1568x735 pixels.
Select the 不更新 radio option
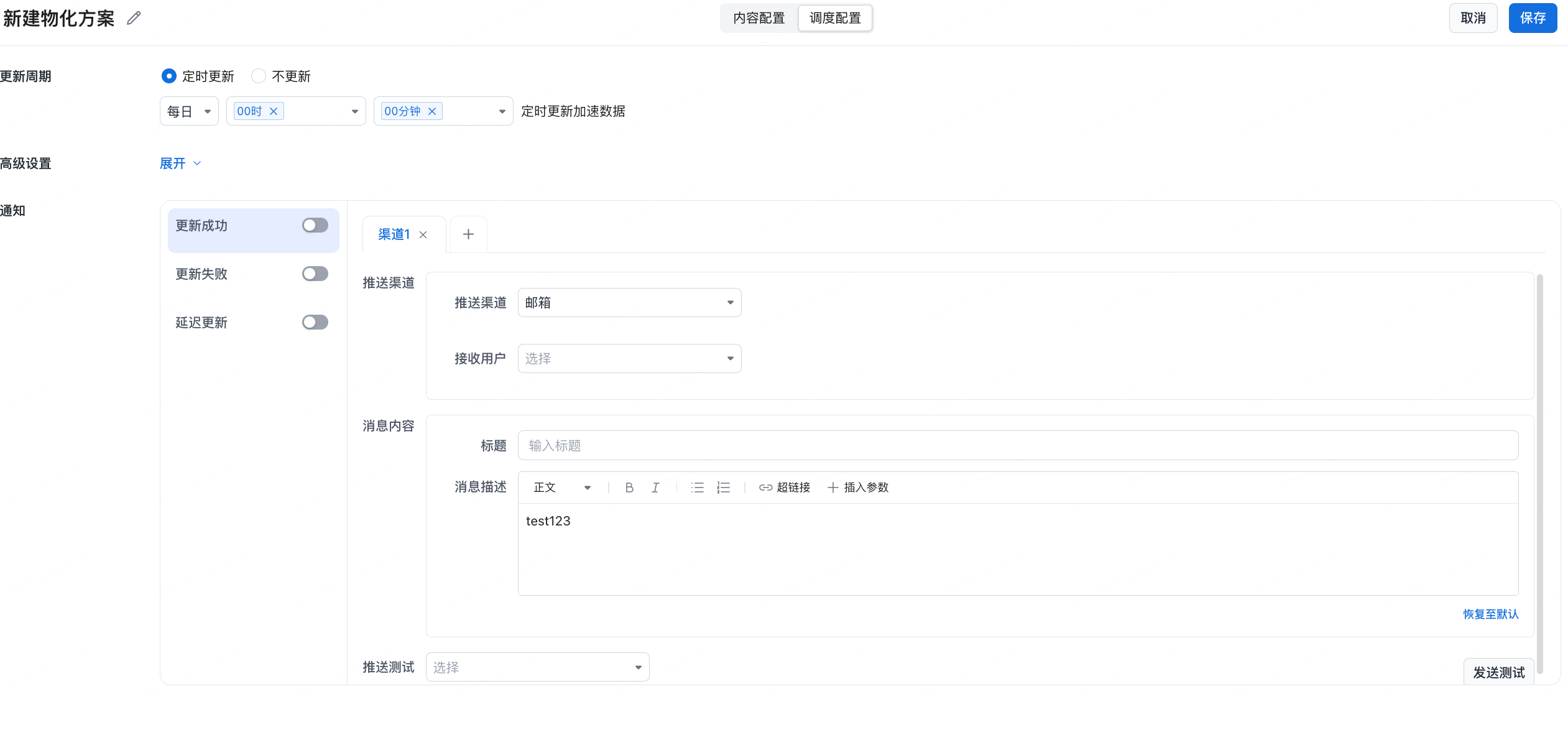tap(259, 76)
